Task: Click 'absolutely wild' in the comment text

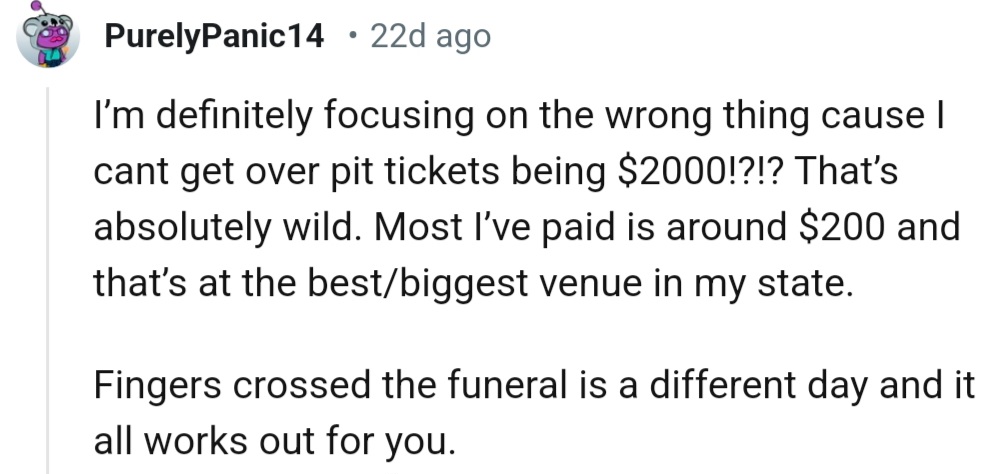Action: pyautogui.click(x=220, y=228)
